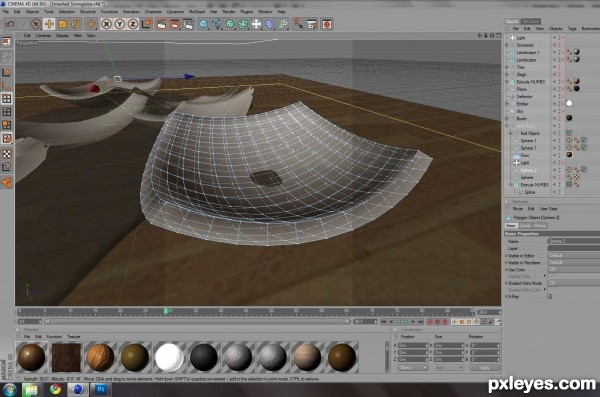Open the green Array modeling objects icon
This screenshot has height=397, width=600.
coord(243,25)
